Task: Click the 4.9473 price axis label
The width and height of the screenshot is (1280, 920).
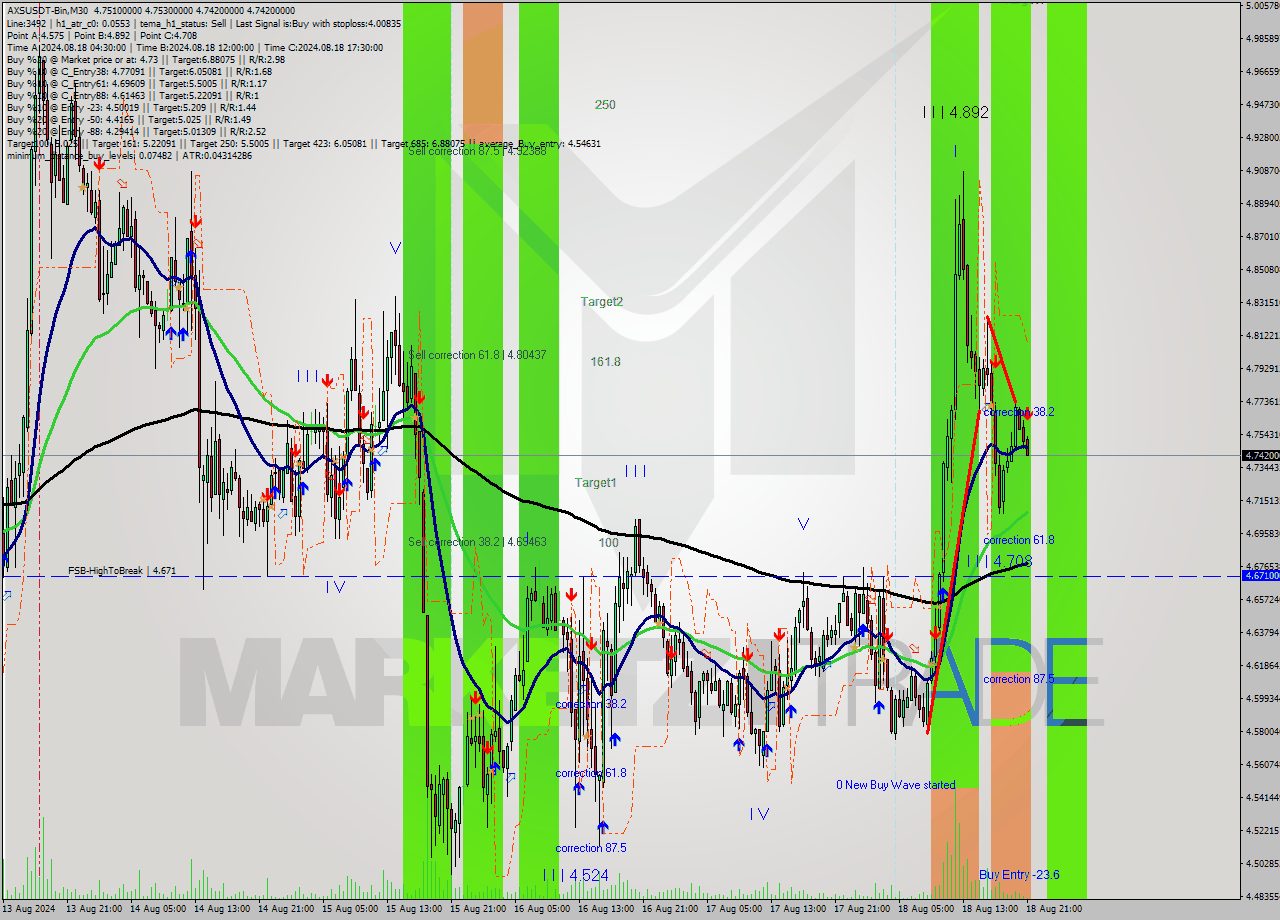Action: (1262, 104)
